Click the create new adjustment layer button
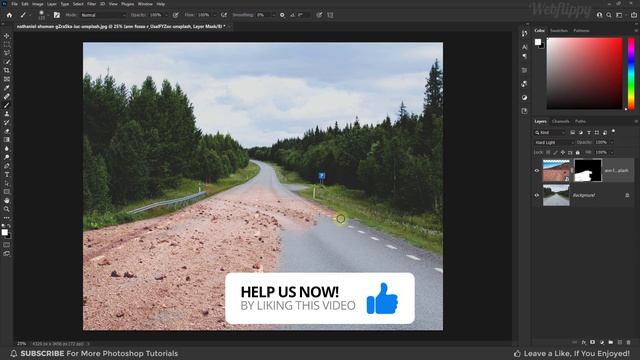Viewport: 640px width, 360px height. point(602,342)
